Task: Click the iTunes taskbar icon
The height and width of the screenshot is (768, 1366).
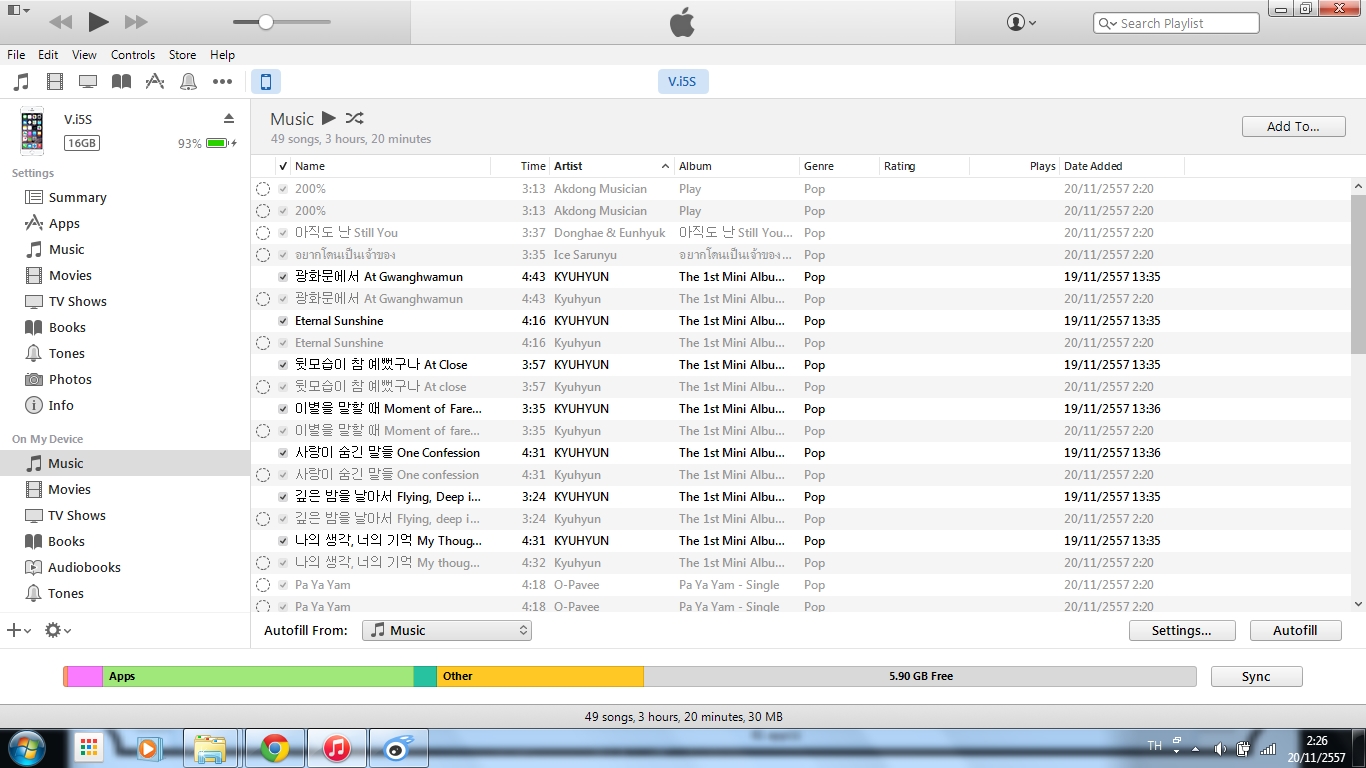Action: (x=337, y=748)
